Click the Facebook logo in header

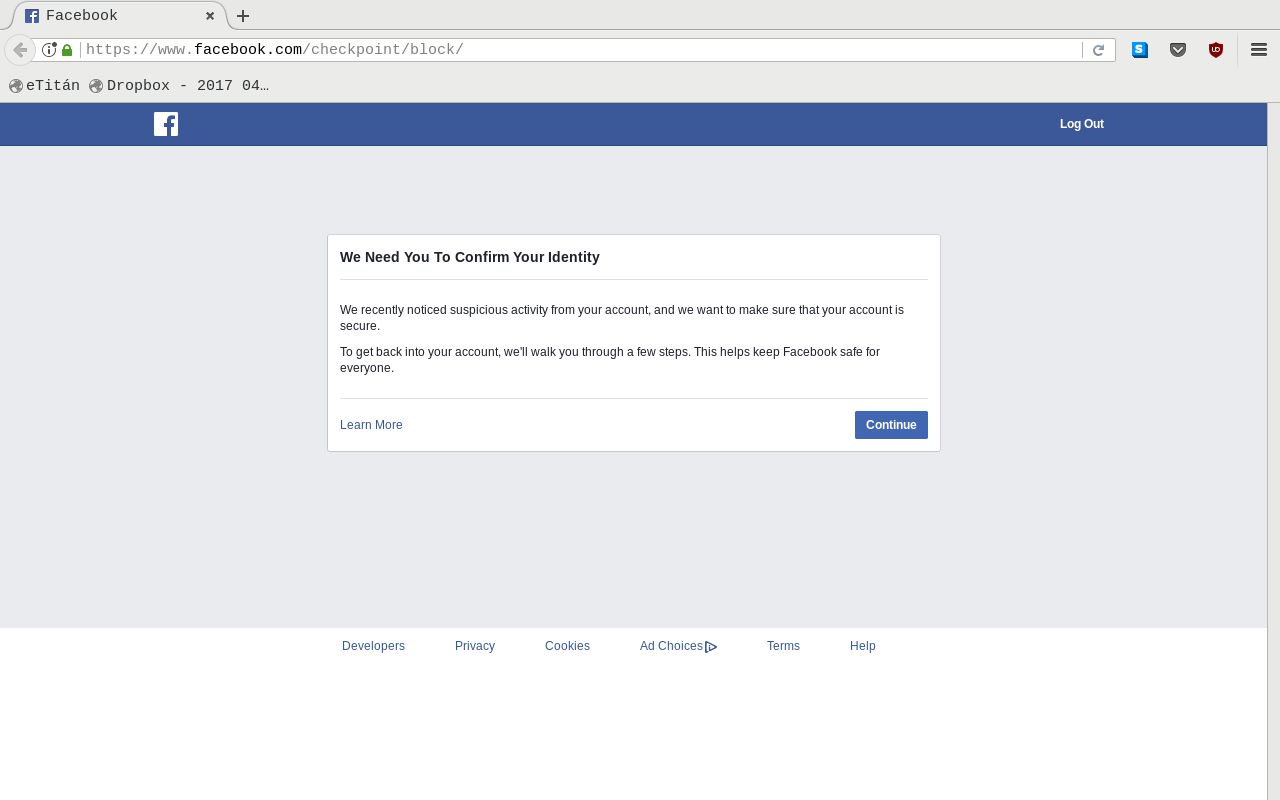point(166,124)
